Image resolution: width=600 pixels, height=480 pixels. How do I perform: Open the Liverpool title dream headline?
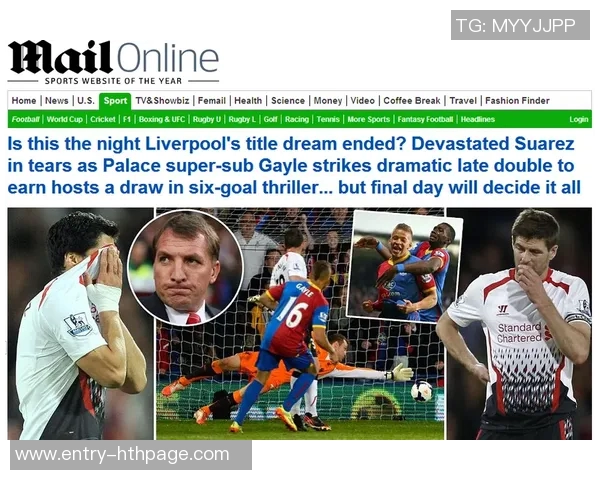coord(294,166)
